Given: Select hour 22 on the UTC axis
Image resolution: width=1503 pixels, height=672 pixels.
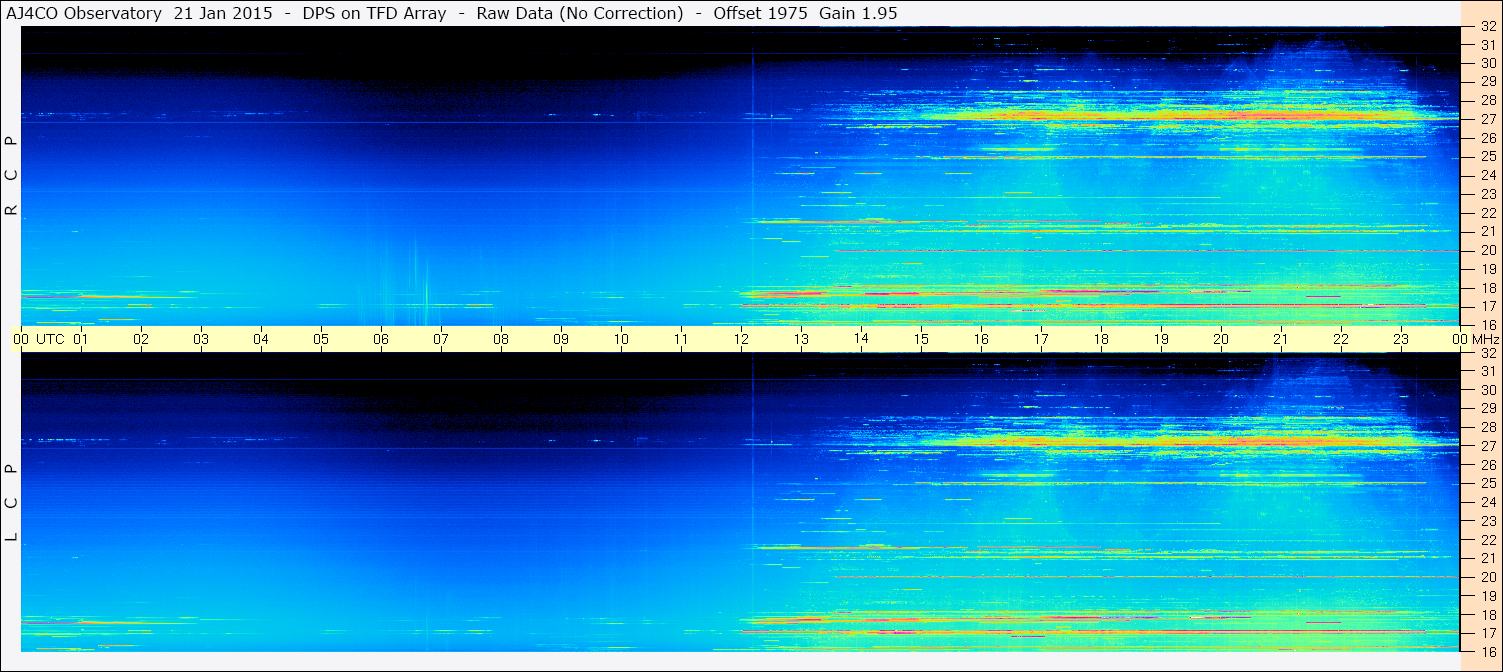Looking at the screenshot, I should (x=1341, y=339).
